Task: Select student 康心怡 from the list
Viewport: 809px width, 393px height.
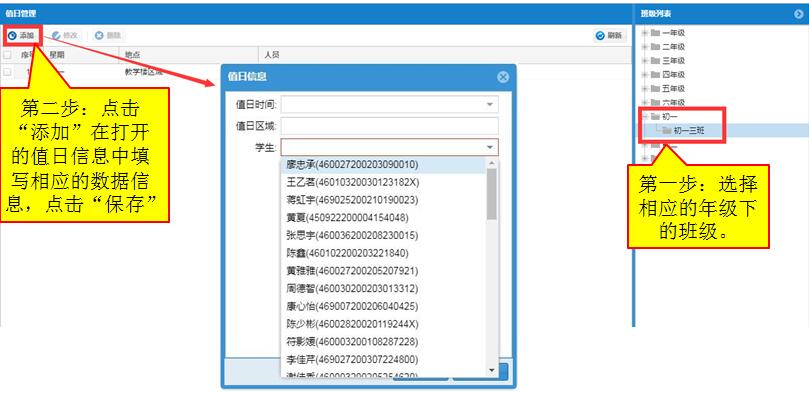Action: click(383, 306)
